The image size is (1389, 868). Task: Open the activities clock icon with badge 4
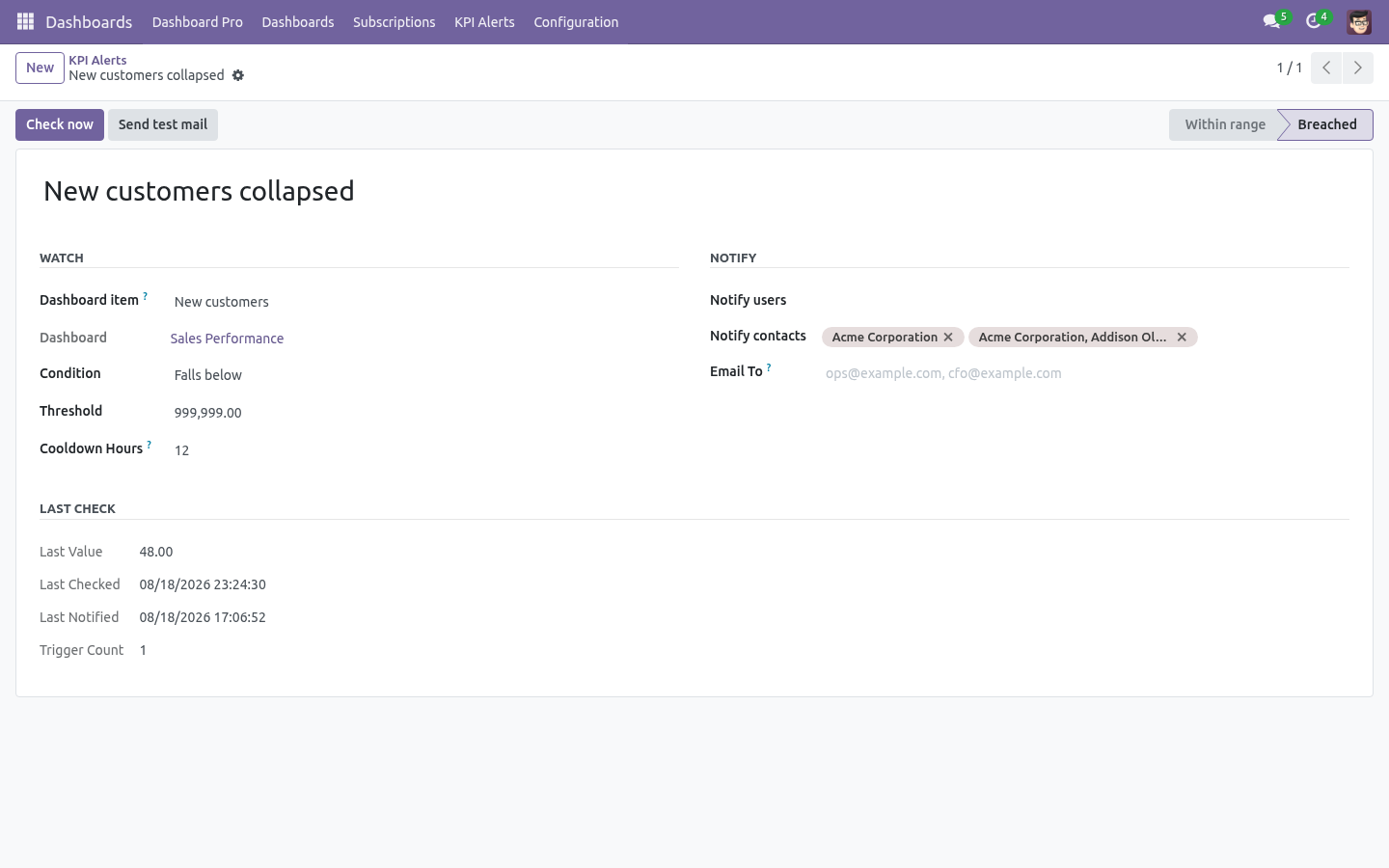[1317, 21]
